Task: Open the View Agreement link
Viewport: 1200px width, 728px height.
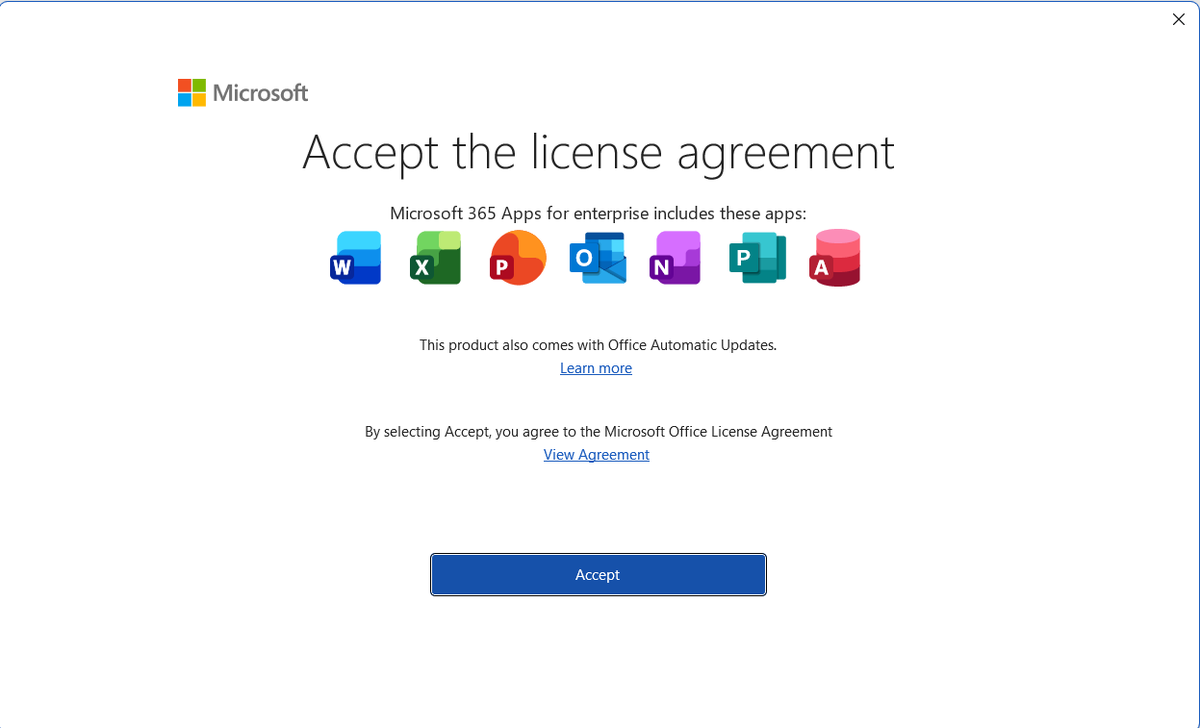Action: tap(596, 454)
